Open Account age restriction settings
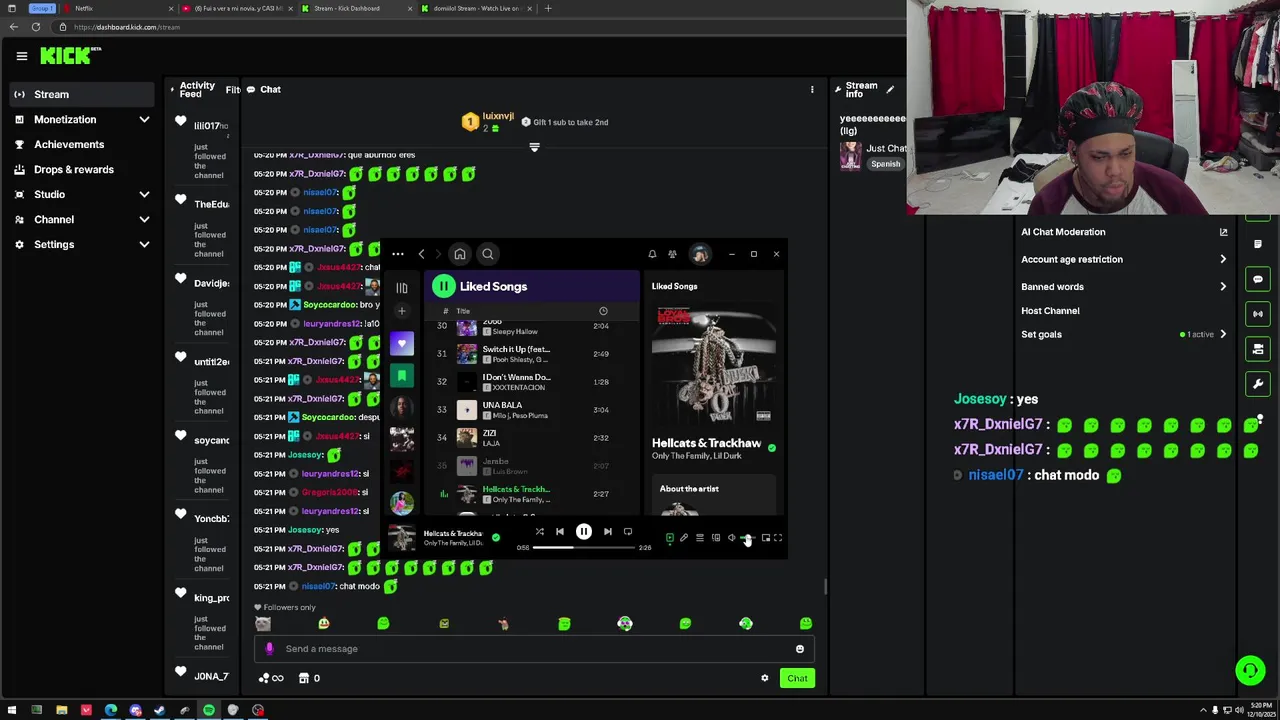1280x720 pixels. pos(1124,259)
